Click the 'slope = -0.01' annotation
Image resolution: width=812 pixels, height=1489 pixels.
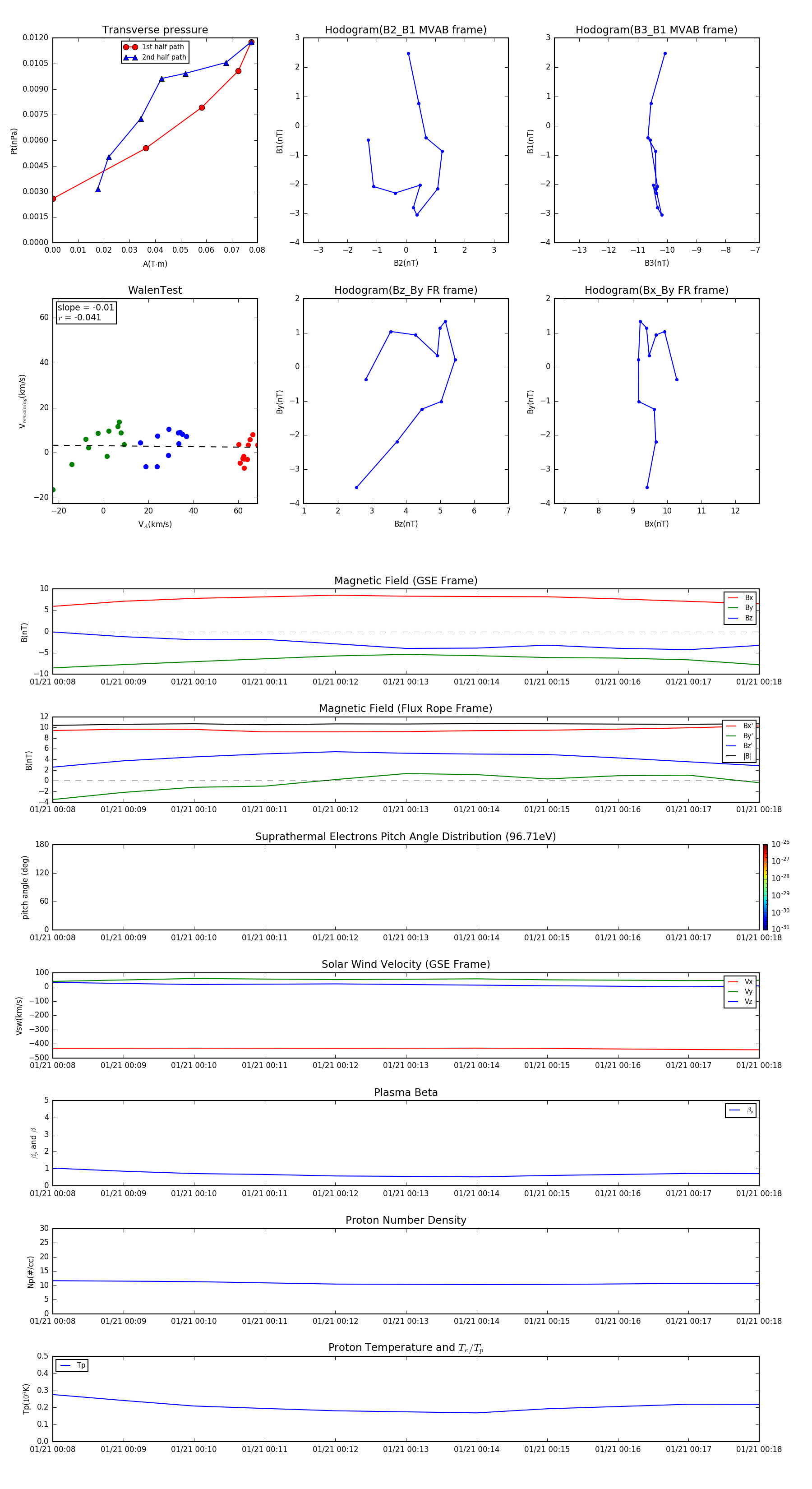pyautogui.click(x=86, y=308)
